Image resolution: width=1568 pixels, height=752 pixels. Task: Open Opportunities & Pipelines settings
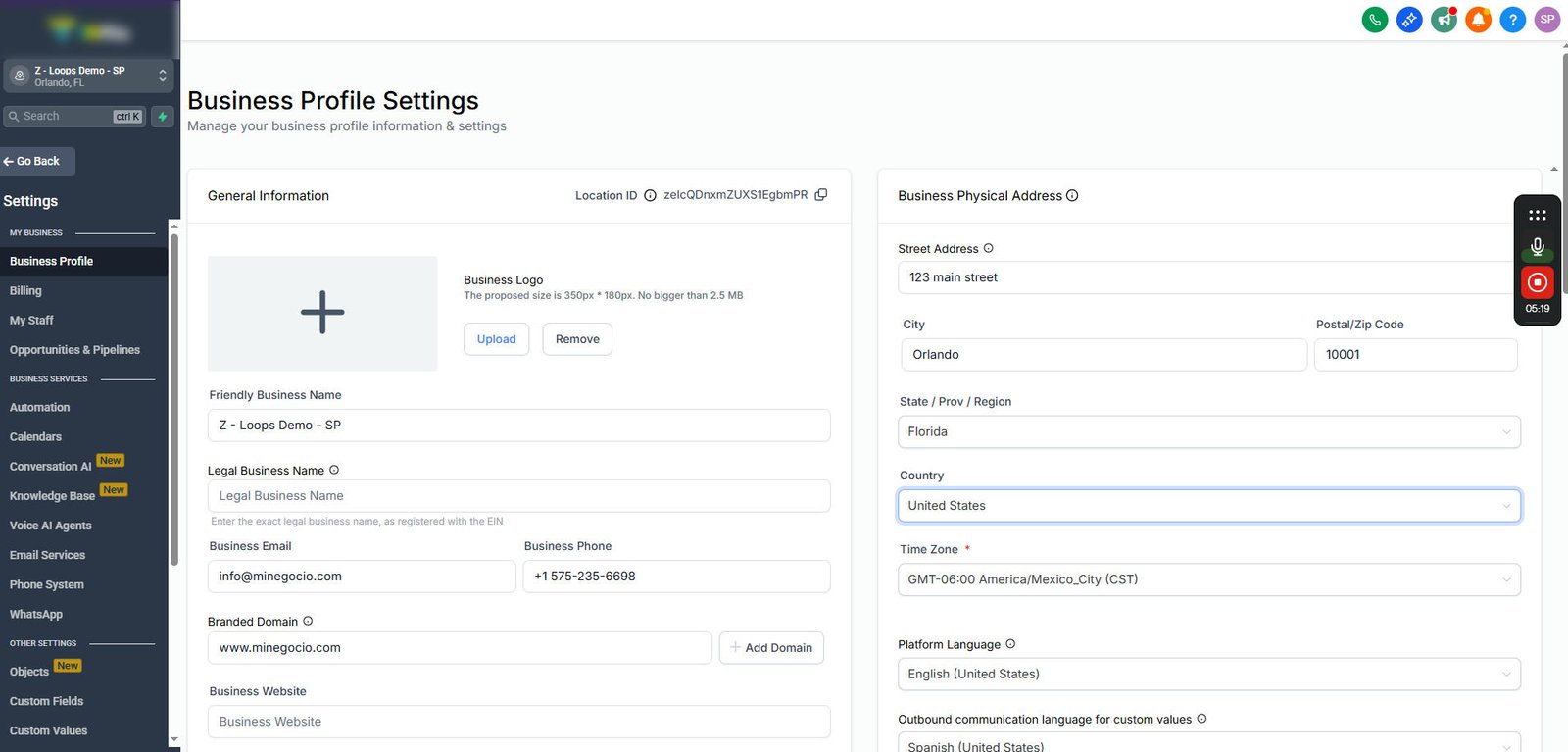(74, 349)
